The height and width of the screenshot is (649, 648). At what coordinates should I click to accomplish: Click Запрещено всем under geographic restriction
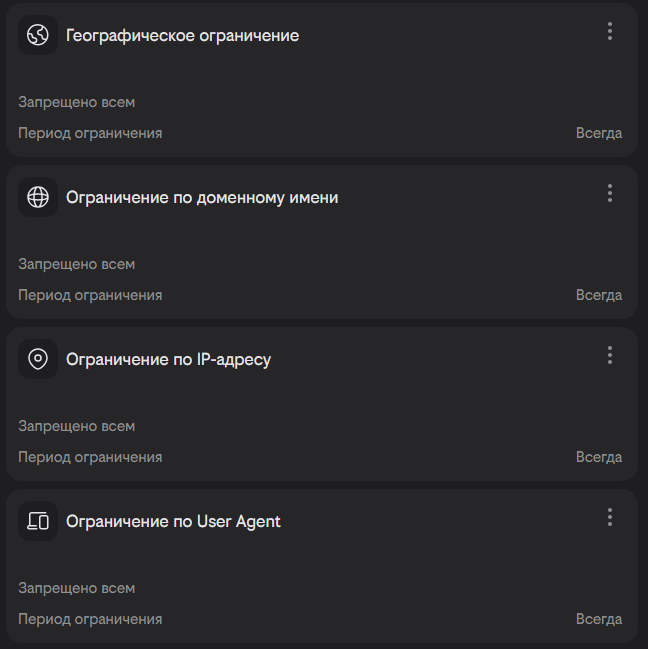[76, 102]
